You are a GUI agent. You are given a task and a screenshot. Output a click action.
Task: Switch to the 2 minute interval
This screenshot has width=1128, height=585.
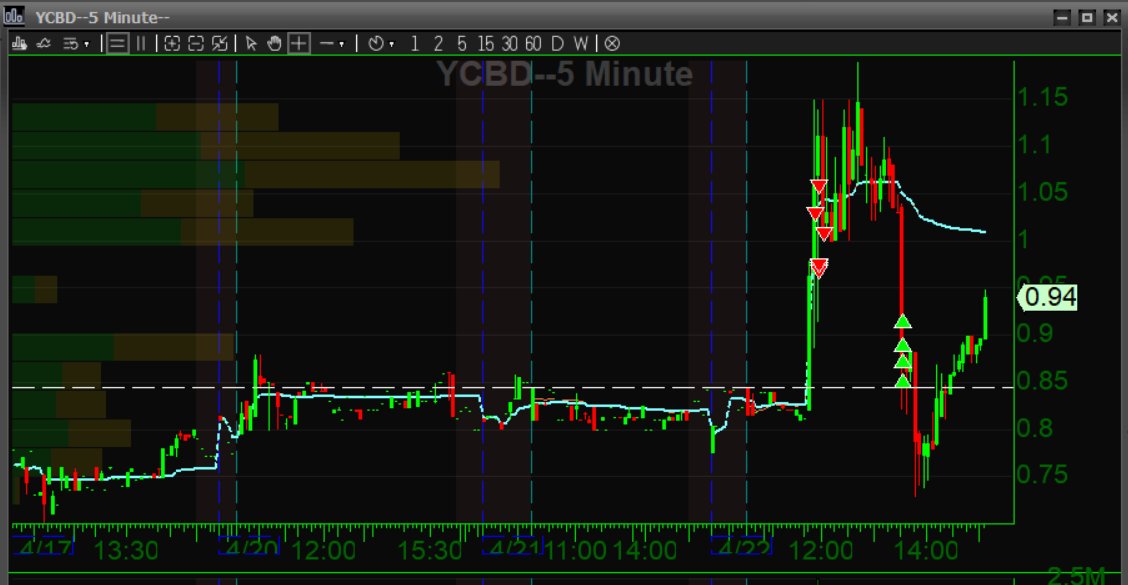(437, 44)
